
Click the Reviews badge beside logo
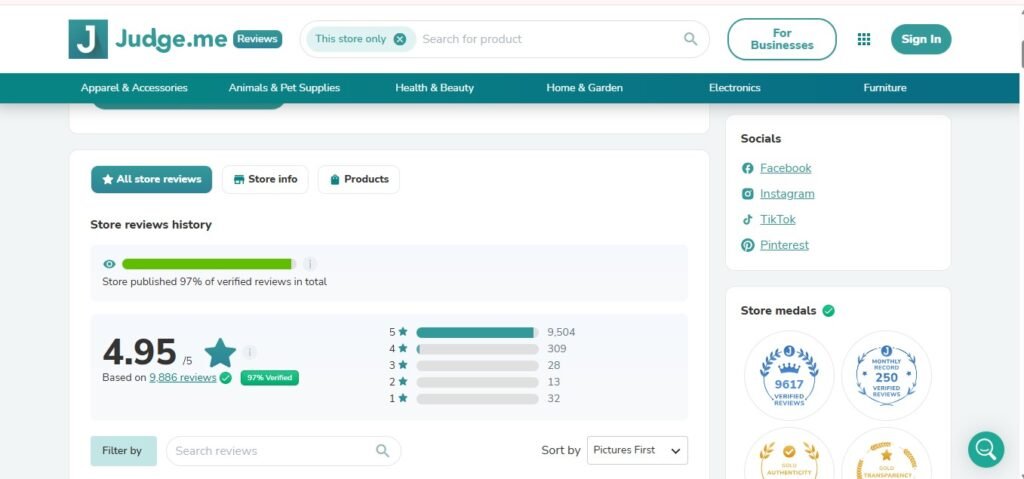(257, 39)
